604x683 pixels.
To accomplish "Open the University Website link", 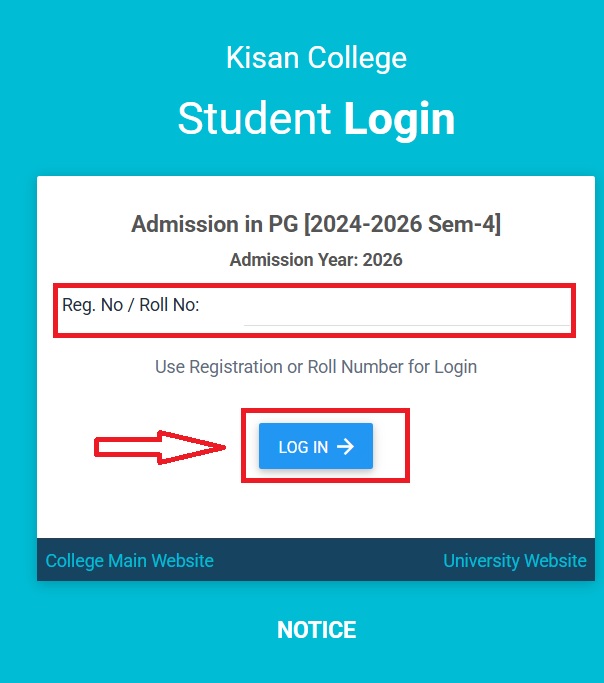I will [x=514, y=561].
